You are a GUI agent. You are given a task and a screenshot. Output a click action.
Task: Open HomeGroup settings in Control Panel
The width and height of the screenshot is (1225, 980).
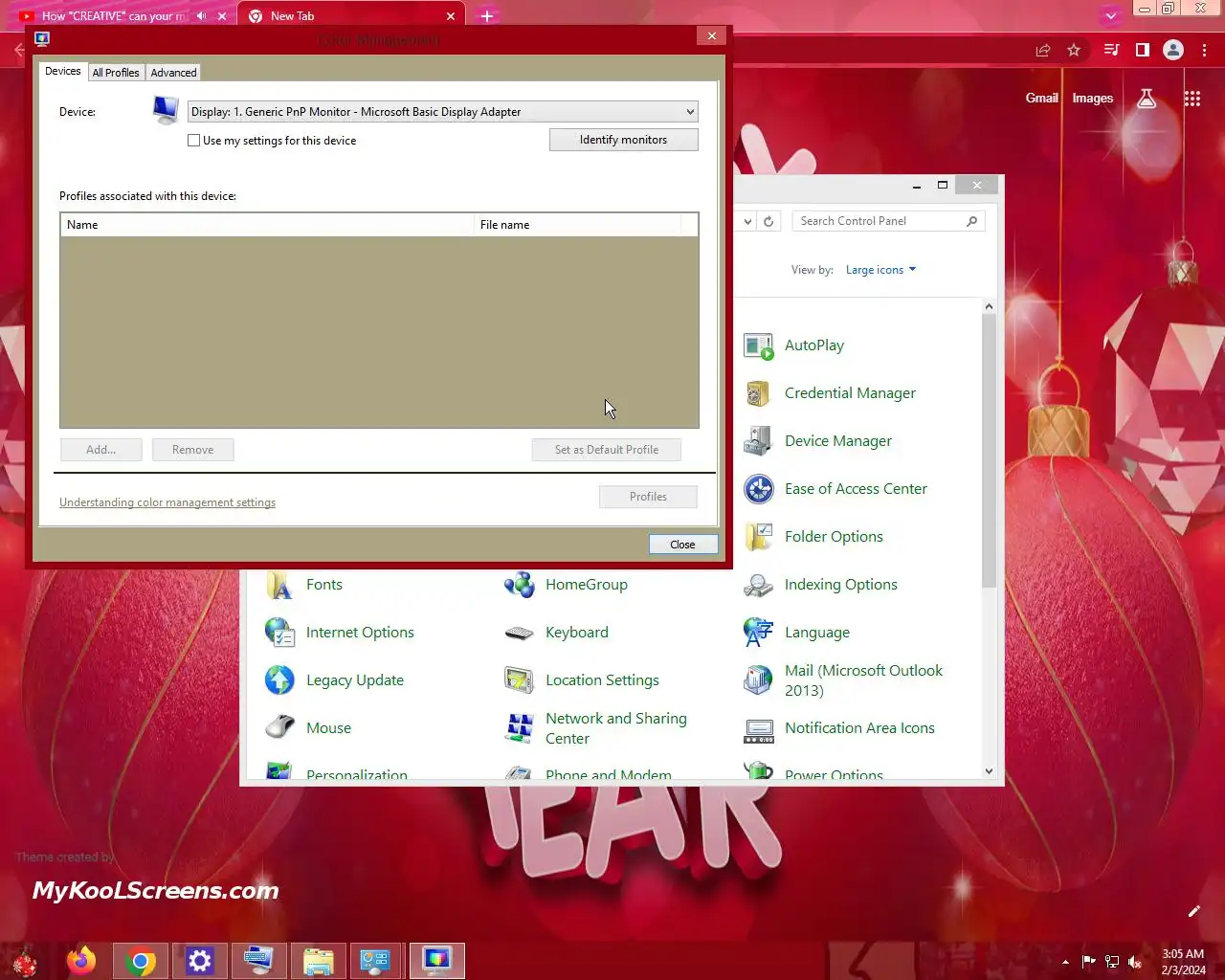click(567, 585)
